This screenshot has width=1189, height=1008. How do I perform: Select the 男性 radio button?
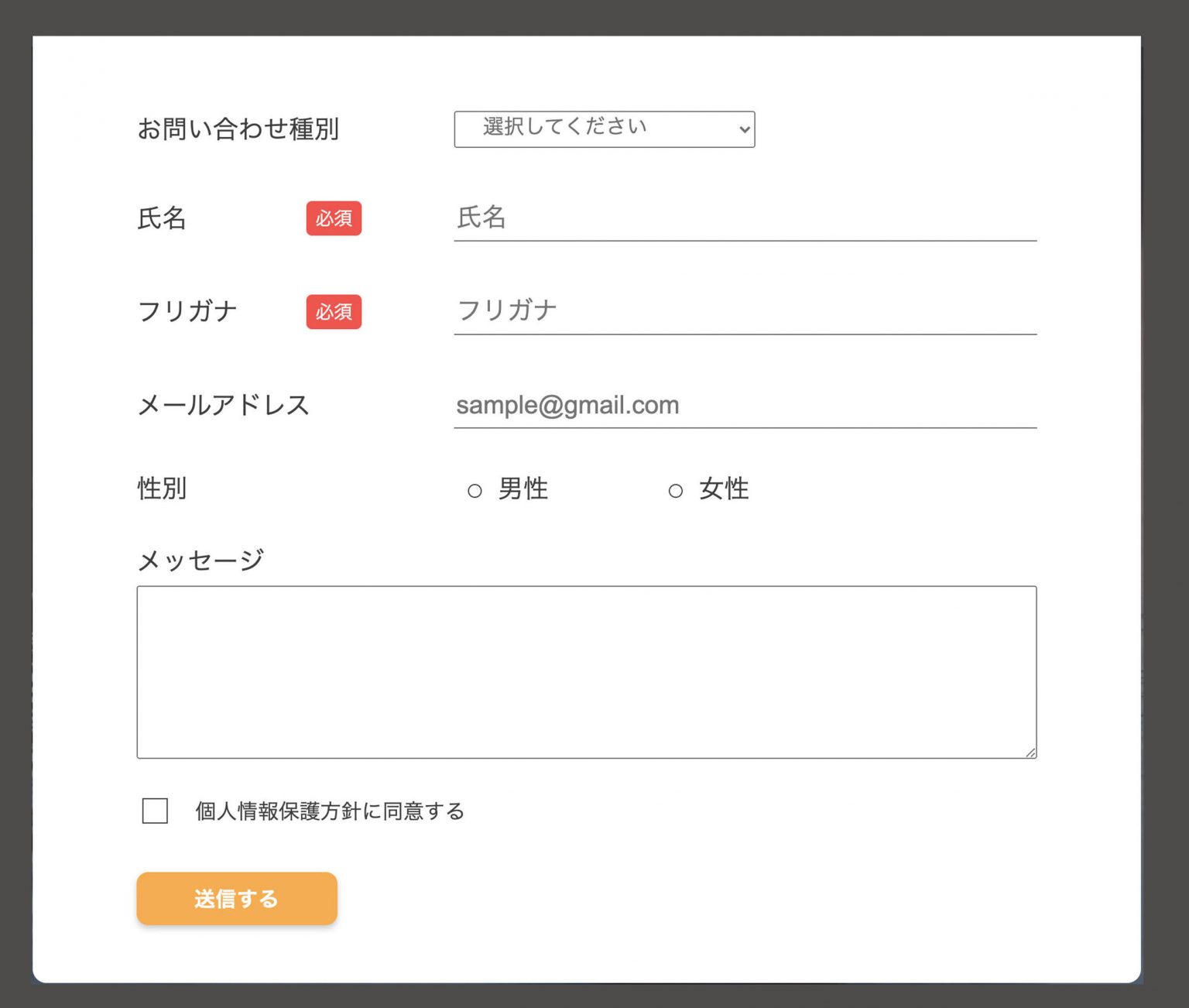click(x=475, y=489)
